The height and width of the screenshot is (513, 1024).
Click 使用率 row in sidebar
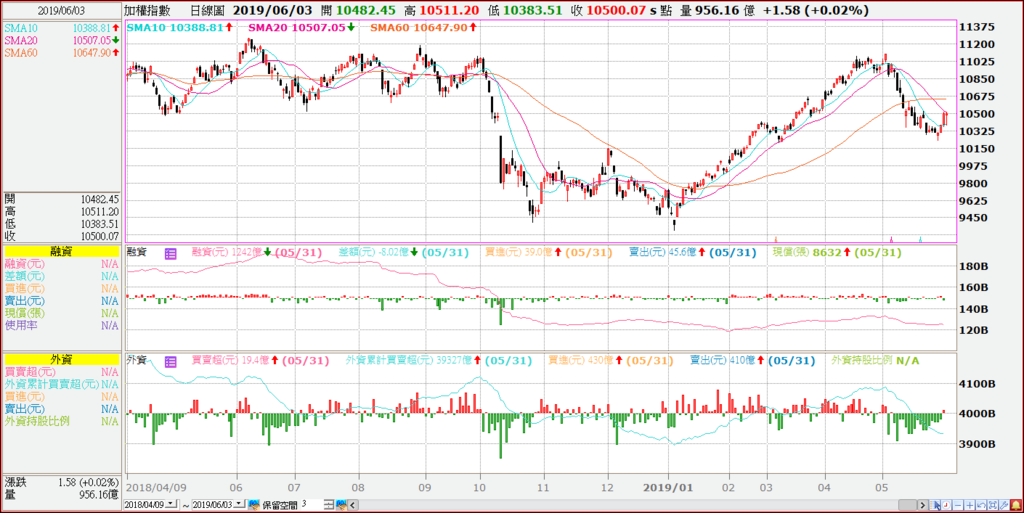click(61, 325)
